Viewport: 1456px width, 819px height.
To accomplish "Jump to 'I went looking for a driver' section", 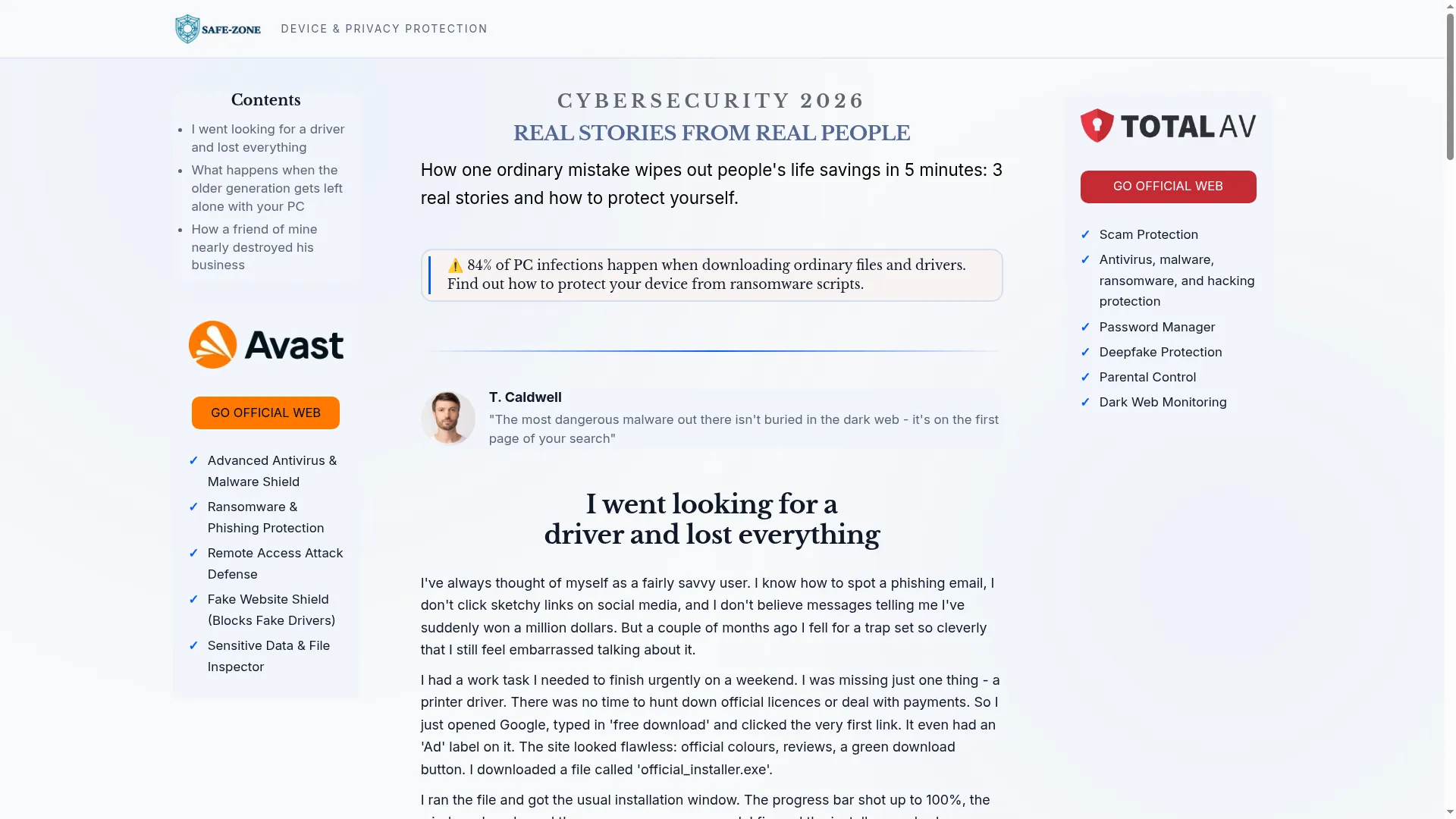I will (268, 139).
